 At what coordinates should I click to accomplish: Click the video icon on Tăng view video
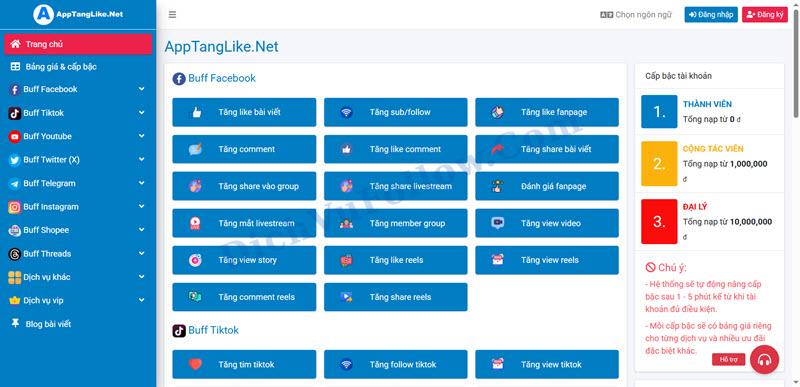tap(497, 223)
